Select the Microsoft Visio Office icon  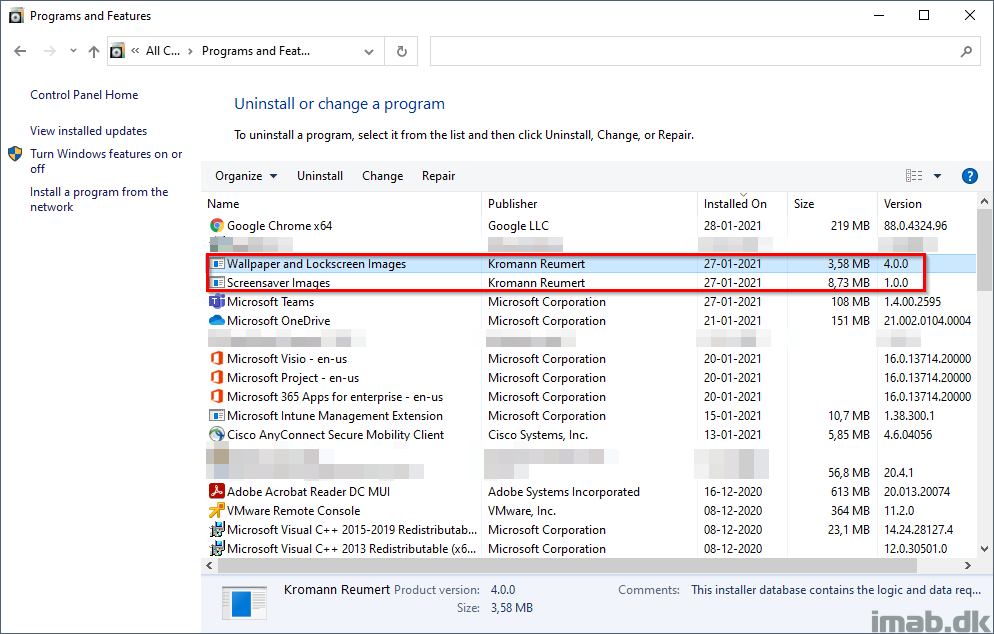click(x=217, y=359)
